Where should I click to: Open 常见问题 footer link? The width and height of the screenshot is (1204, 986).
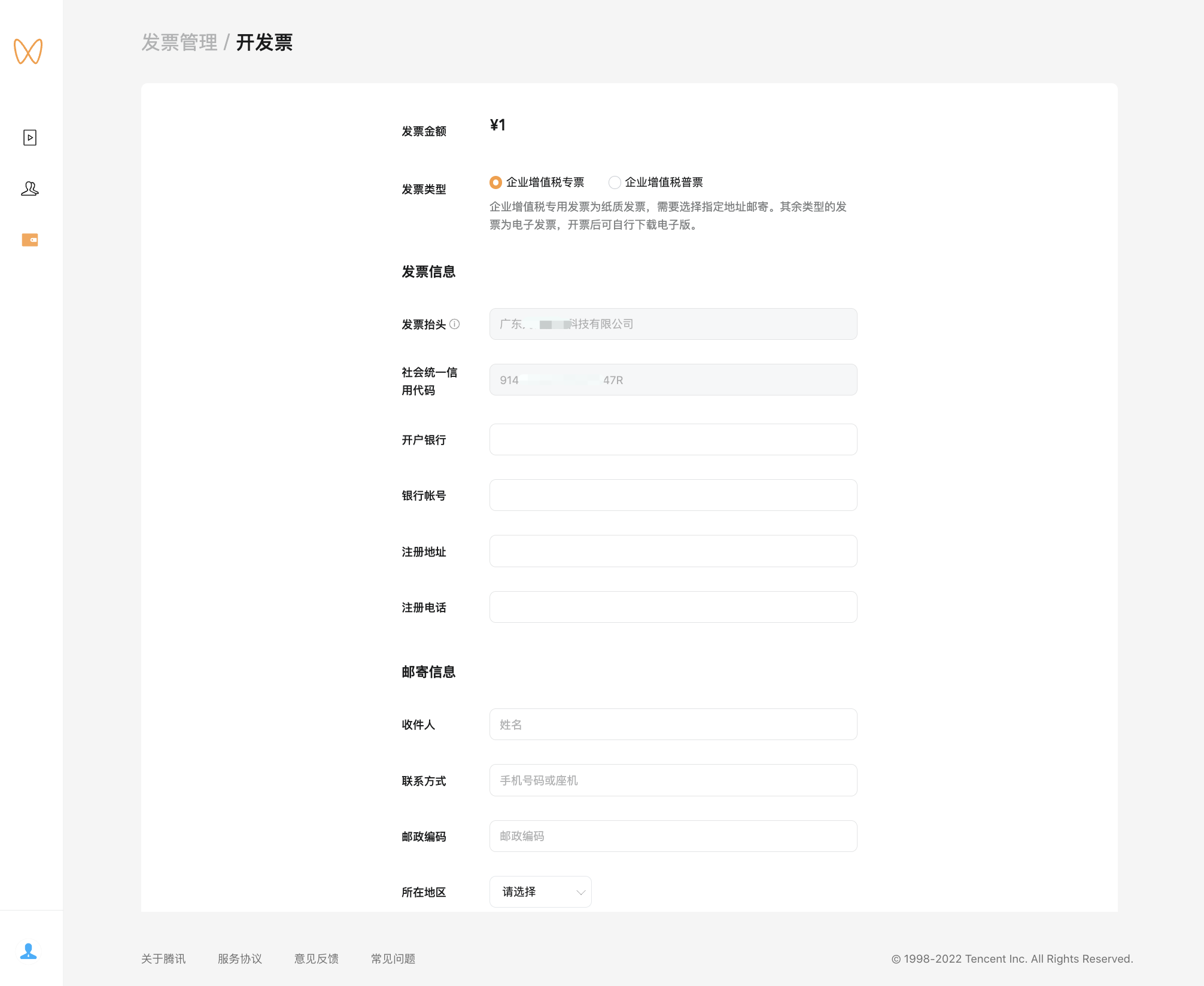[393, 958]
